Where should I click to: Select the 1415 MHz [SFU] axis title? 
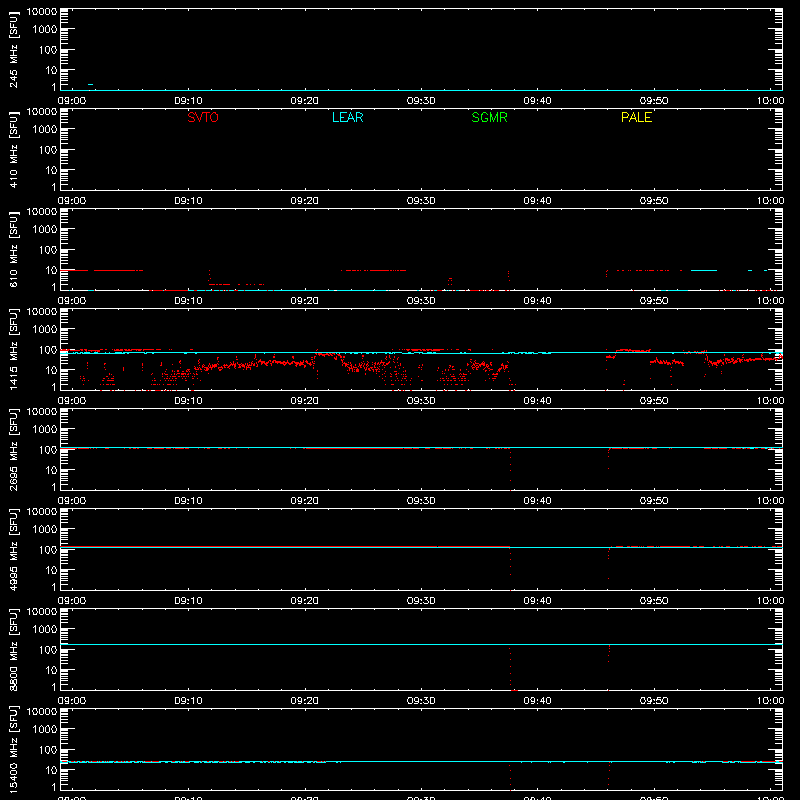(x=14, y=349)
